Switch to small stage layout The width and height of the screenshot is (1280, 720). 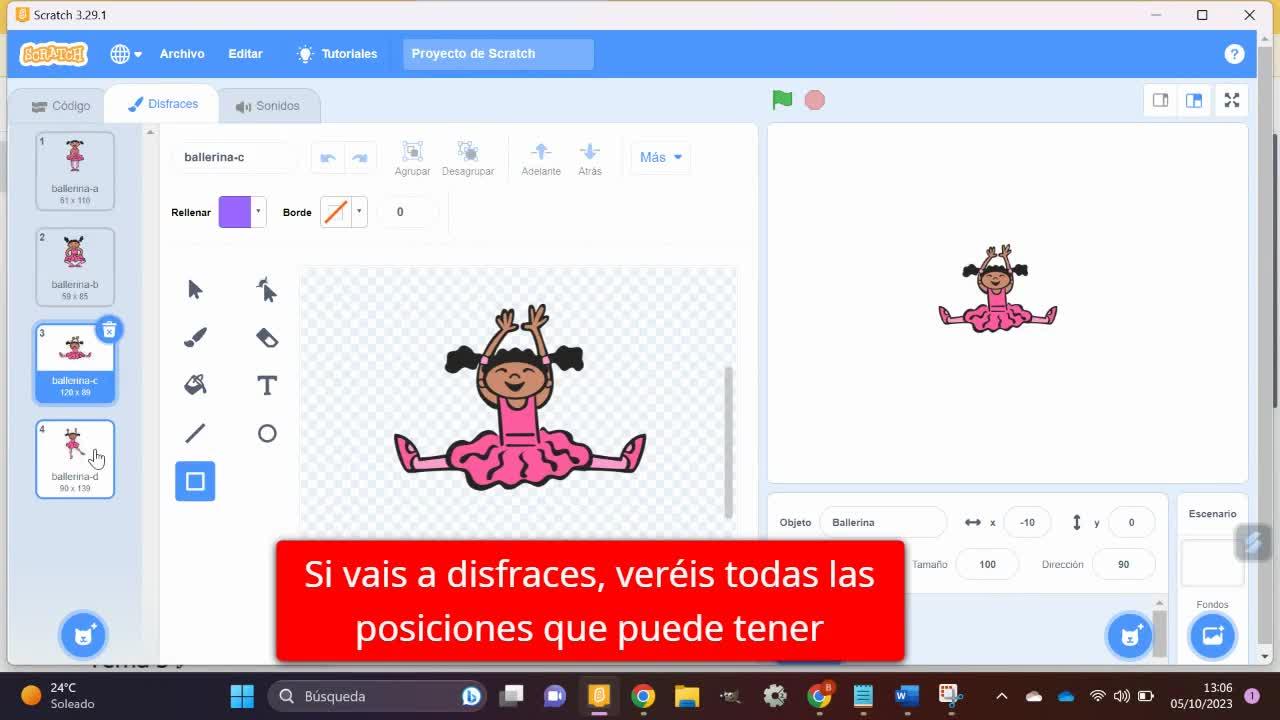1160,100
